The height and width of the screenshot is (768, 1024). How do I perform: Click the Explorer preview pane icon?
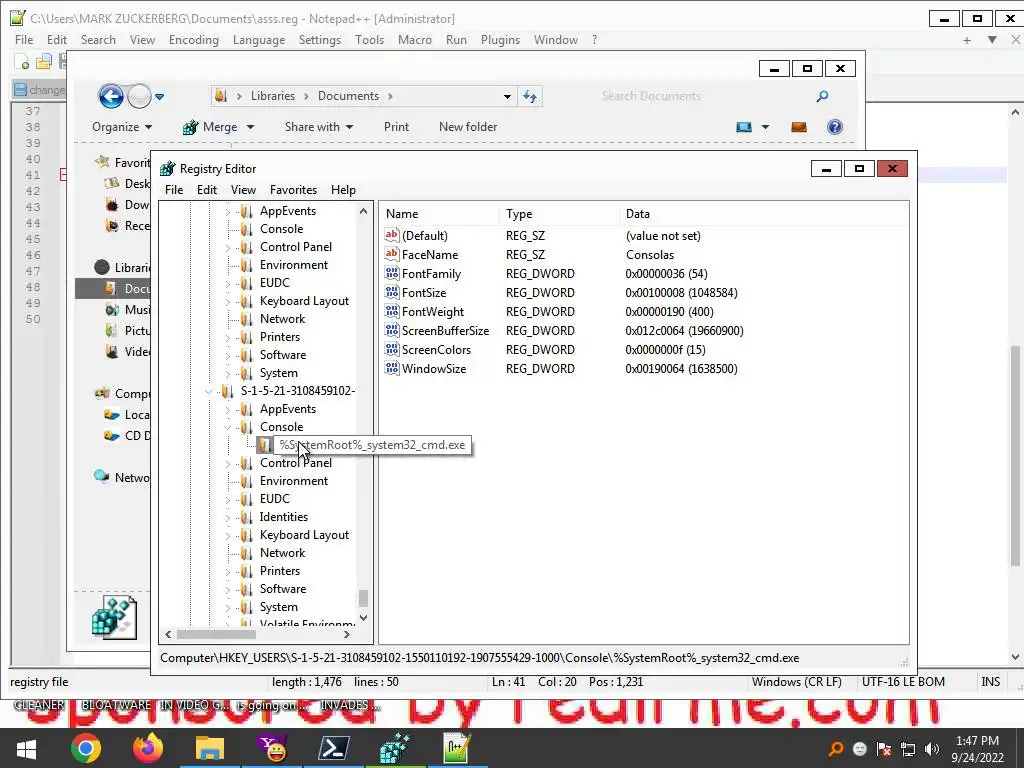pyautogui.click(x=798, y=127)
